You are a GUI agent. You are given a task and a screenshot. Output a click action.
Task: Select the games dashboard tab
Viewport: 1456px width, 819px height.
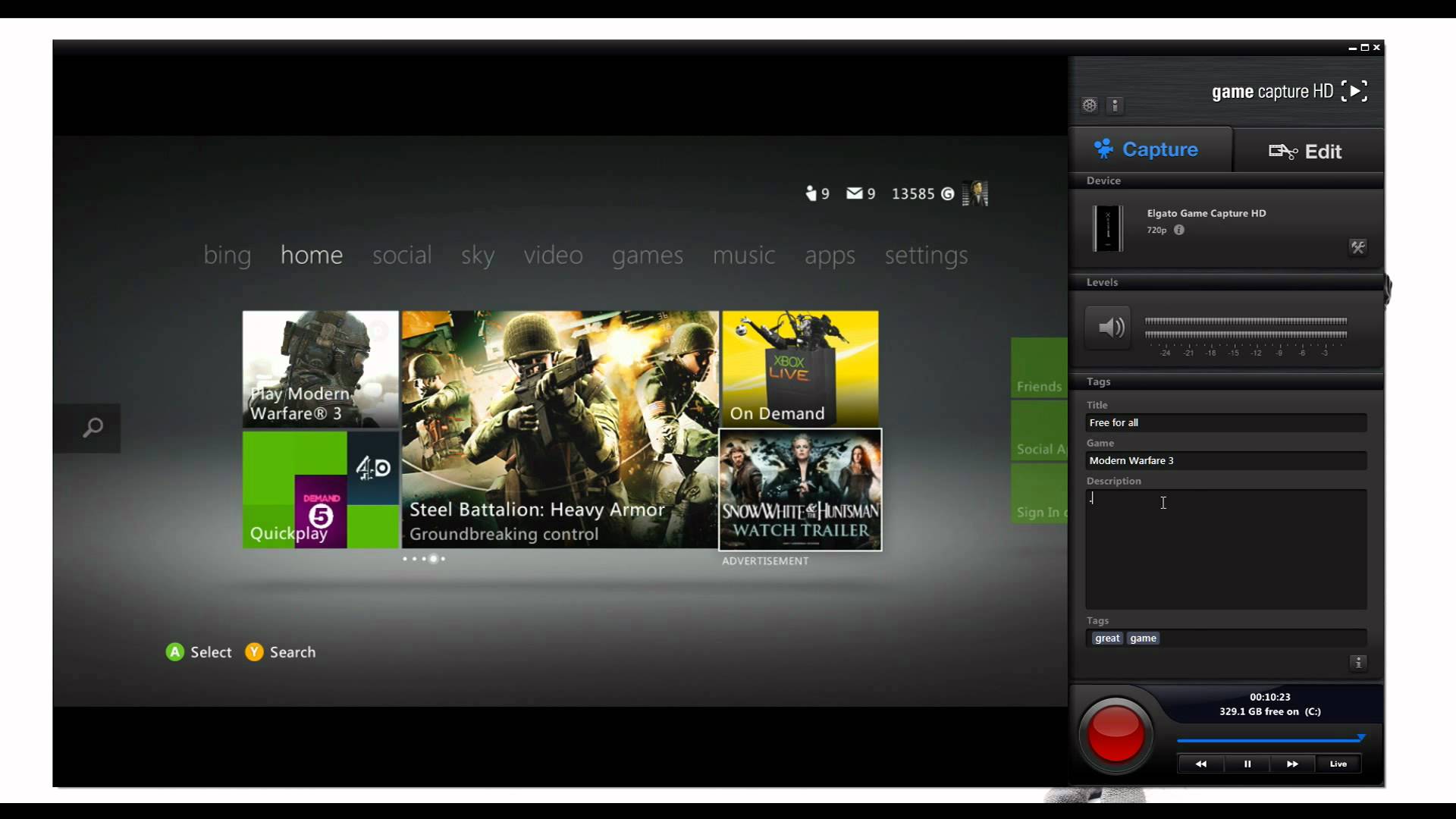tap(647, 256)
